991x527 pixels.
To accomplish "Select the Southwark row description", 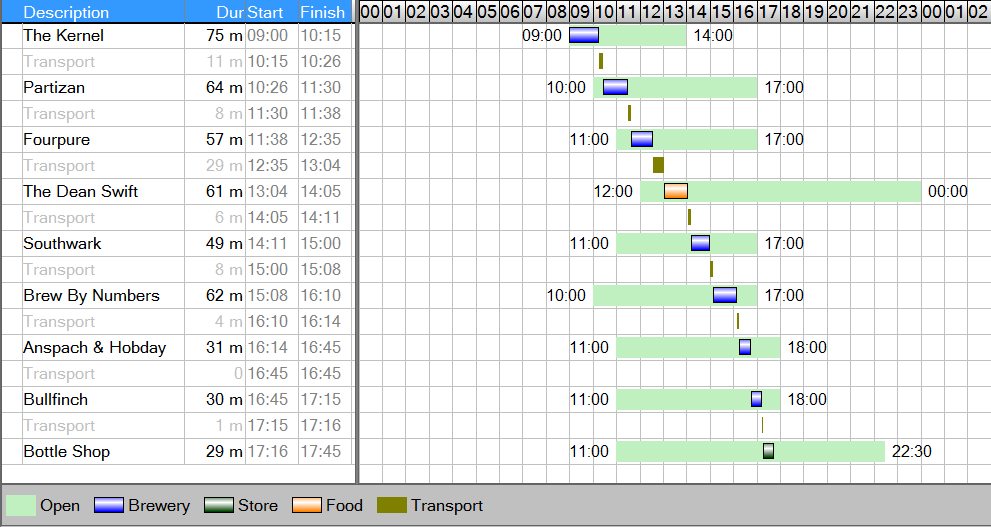I will point(62,243).
